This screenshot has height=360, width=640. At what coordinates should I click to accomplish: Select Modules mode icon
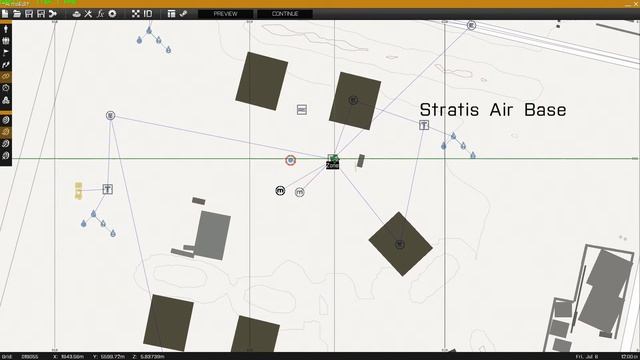[x=6, y=100]
